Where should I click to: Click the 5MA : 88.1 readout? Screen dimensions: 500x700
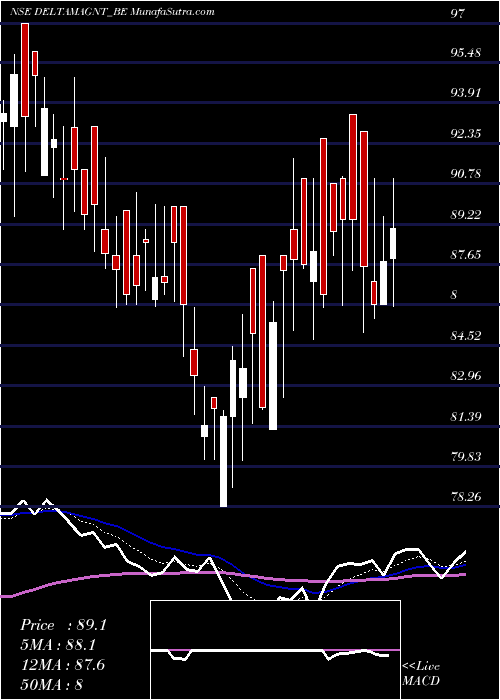(58, 645)
